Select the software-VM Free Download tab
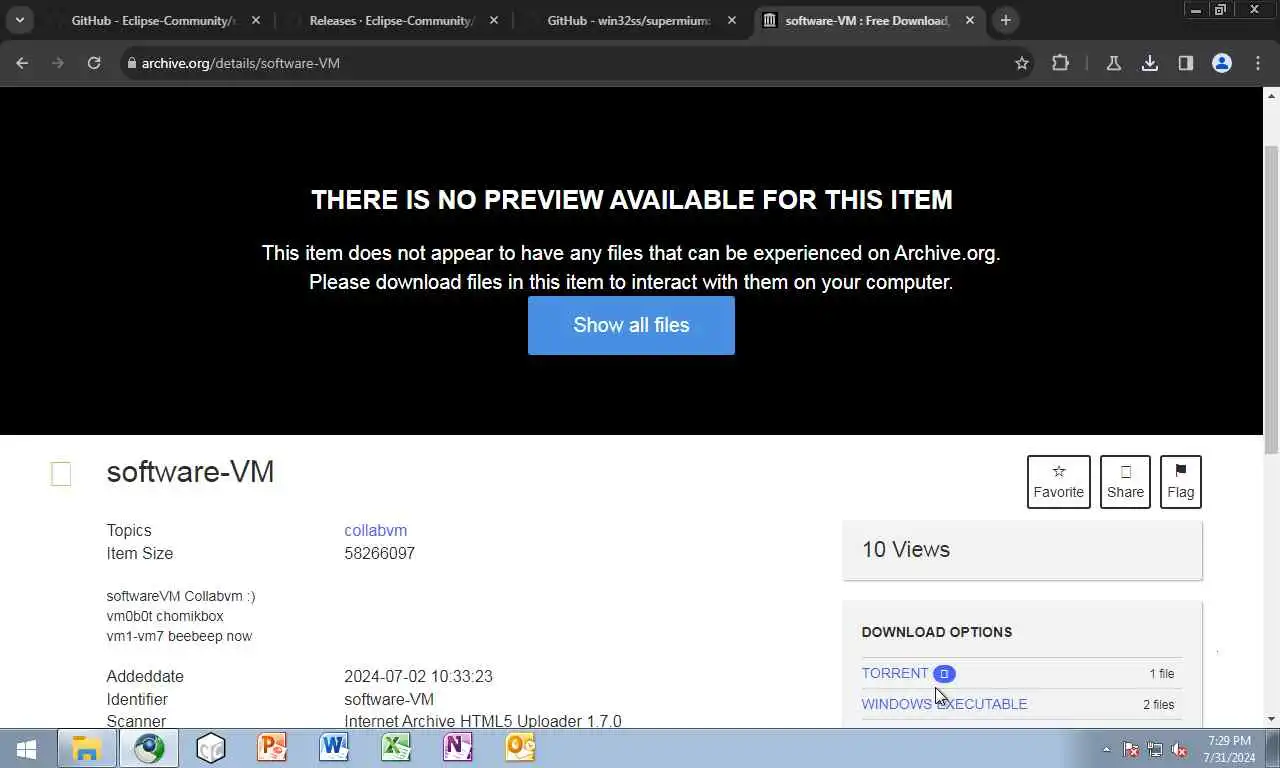 (866, 20)
